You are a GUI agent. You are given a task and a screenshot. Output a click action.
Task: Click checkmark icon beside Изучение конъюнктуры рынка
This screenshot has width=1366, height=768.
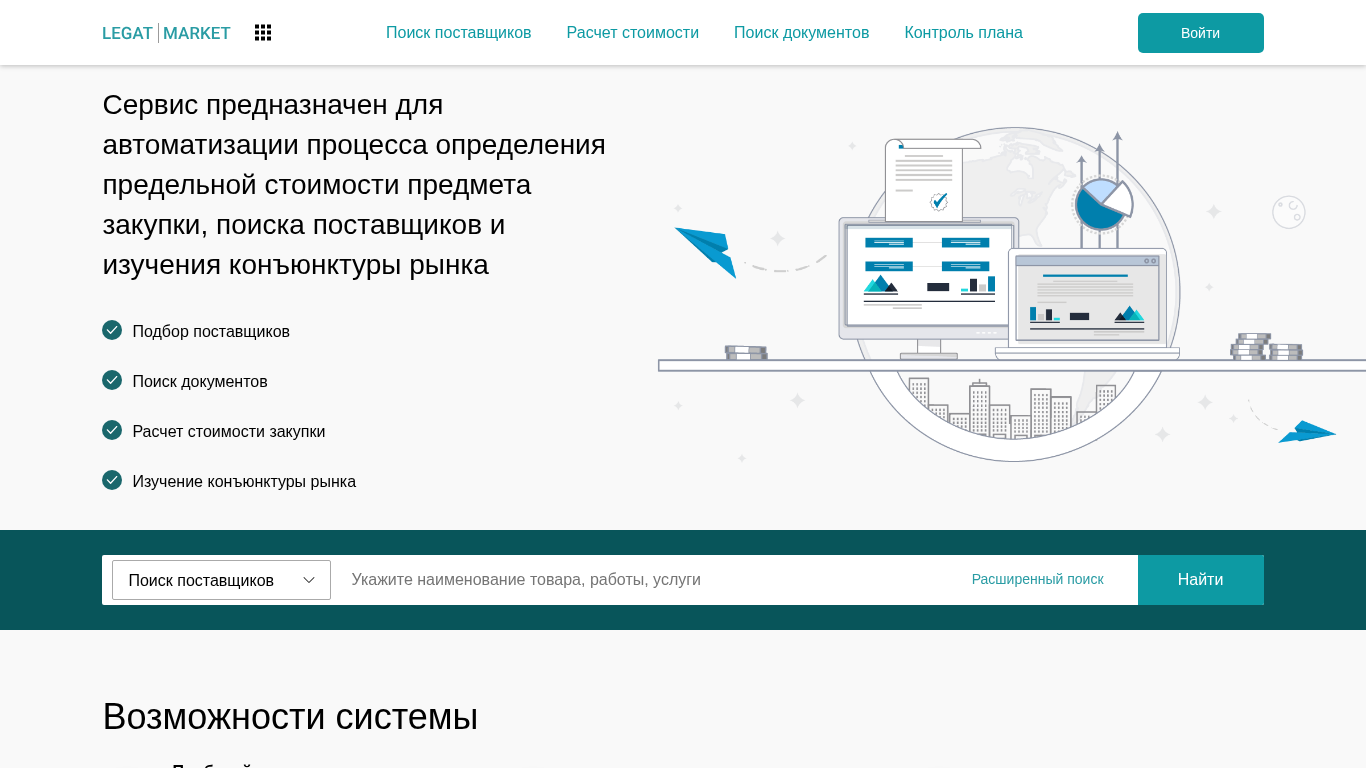[x=112, y=480]
